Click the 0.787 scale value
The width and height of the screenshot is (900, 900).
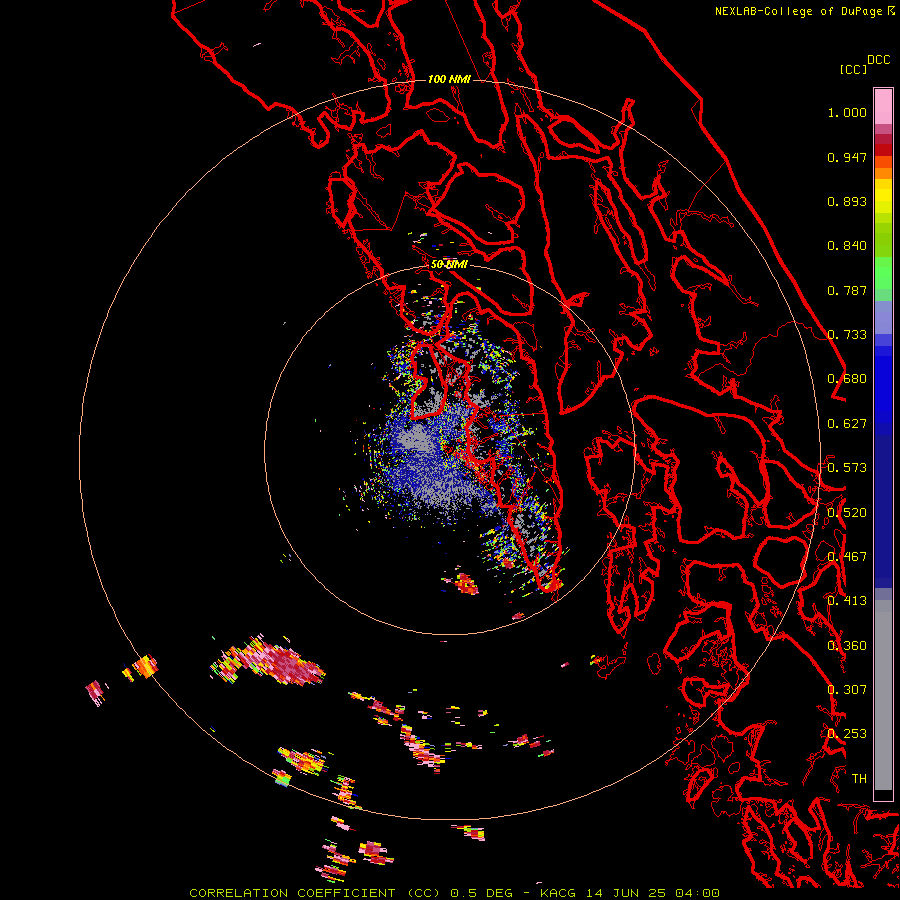pyautogui.click(x=847, y=290)
